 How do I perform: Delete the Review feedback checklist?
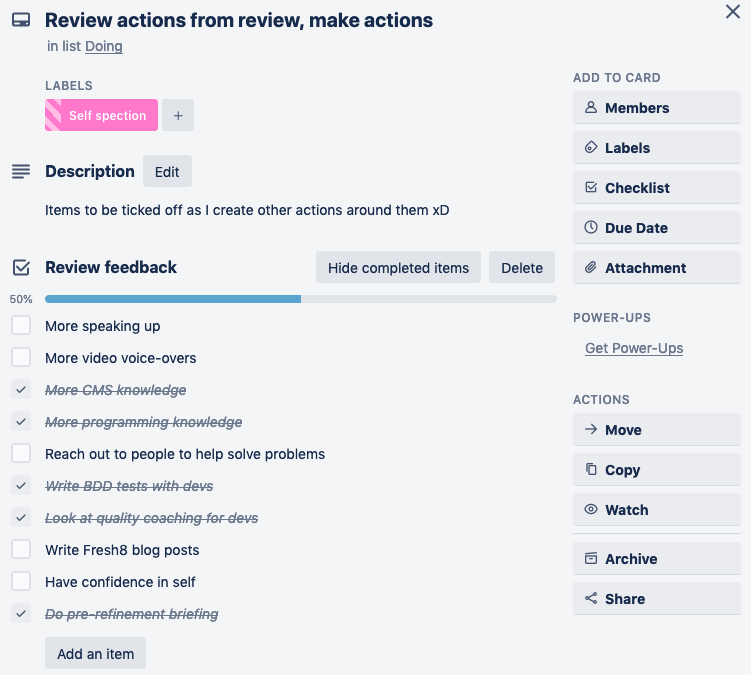(522, 268)
